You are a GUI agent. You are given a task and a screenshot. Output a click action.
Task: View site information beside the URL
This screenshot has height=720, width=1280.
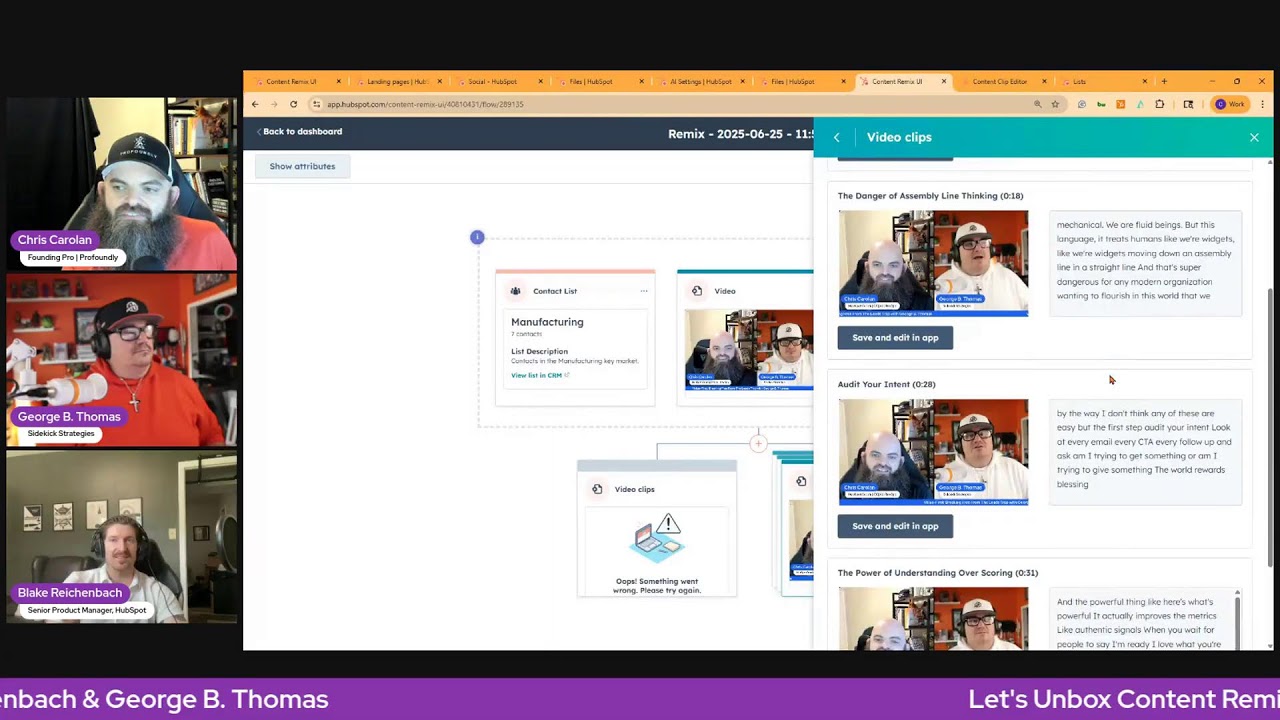click(316, 104)
